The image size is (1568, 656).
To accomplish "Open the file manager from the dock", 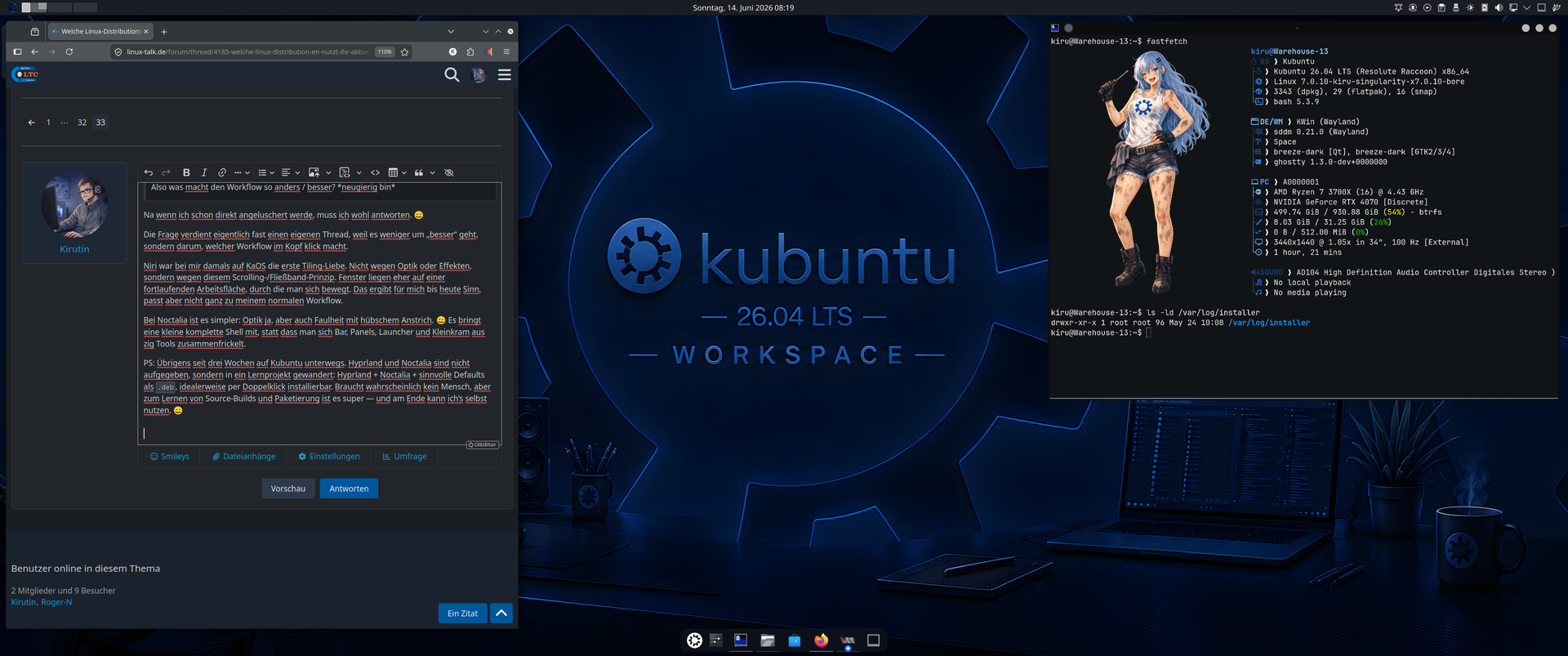I will [x=768, y=640].
